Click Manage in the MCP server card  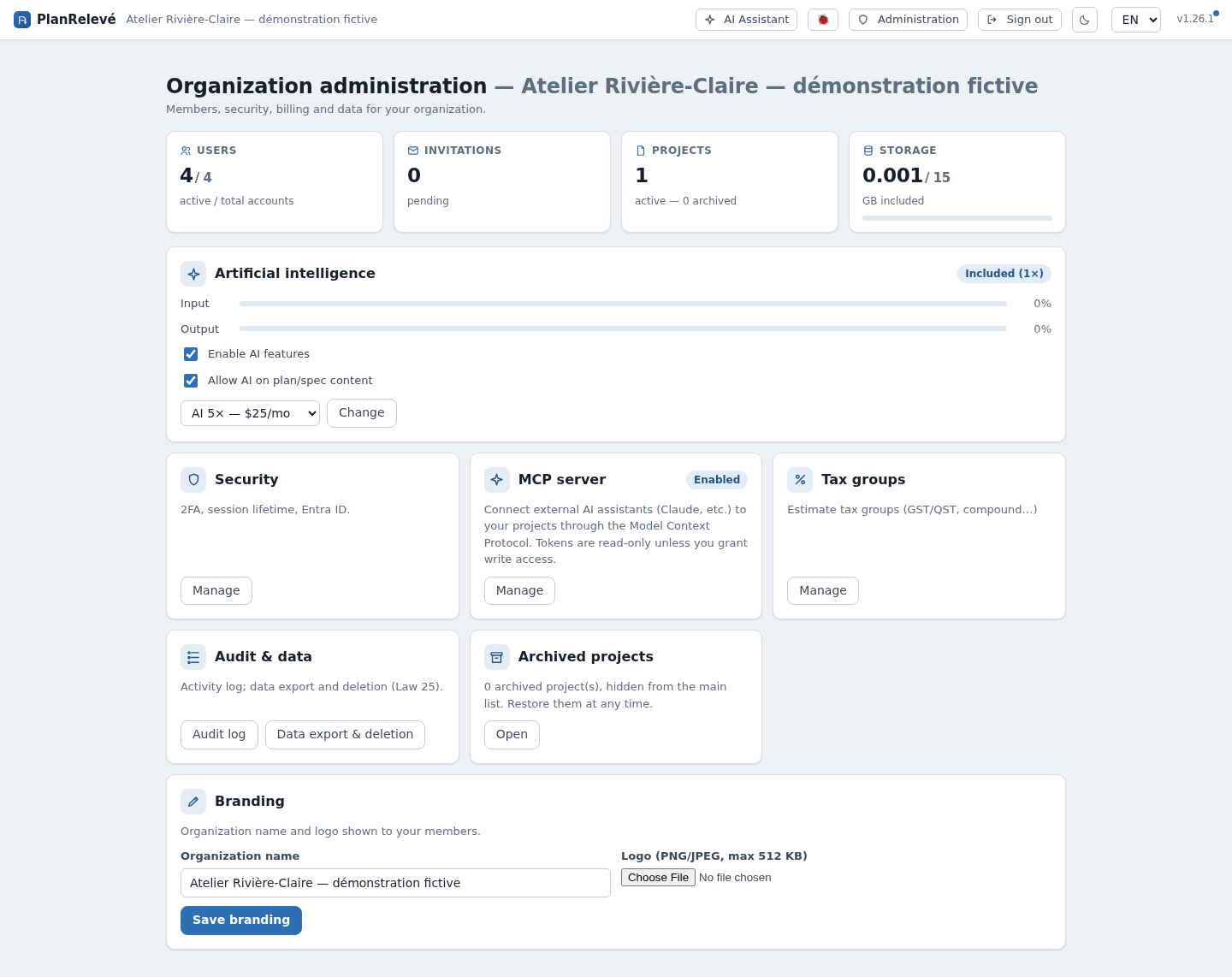point(519,591)
